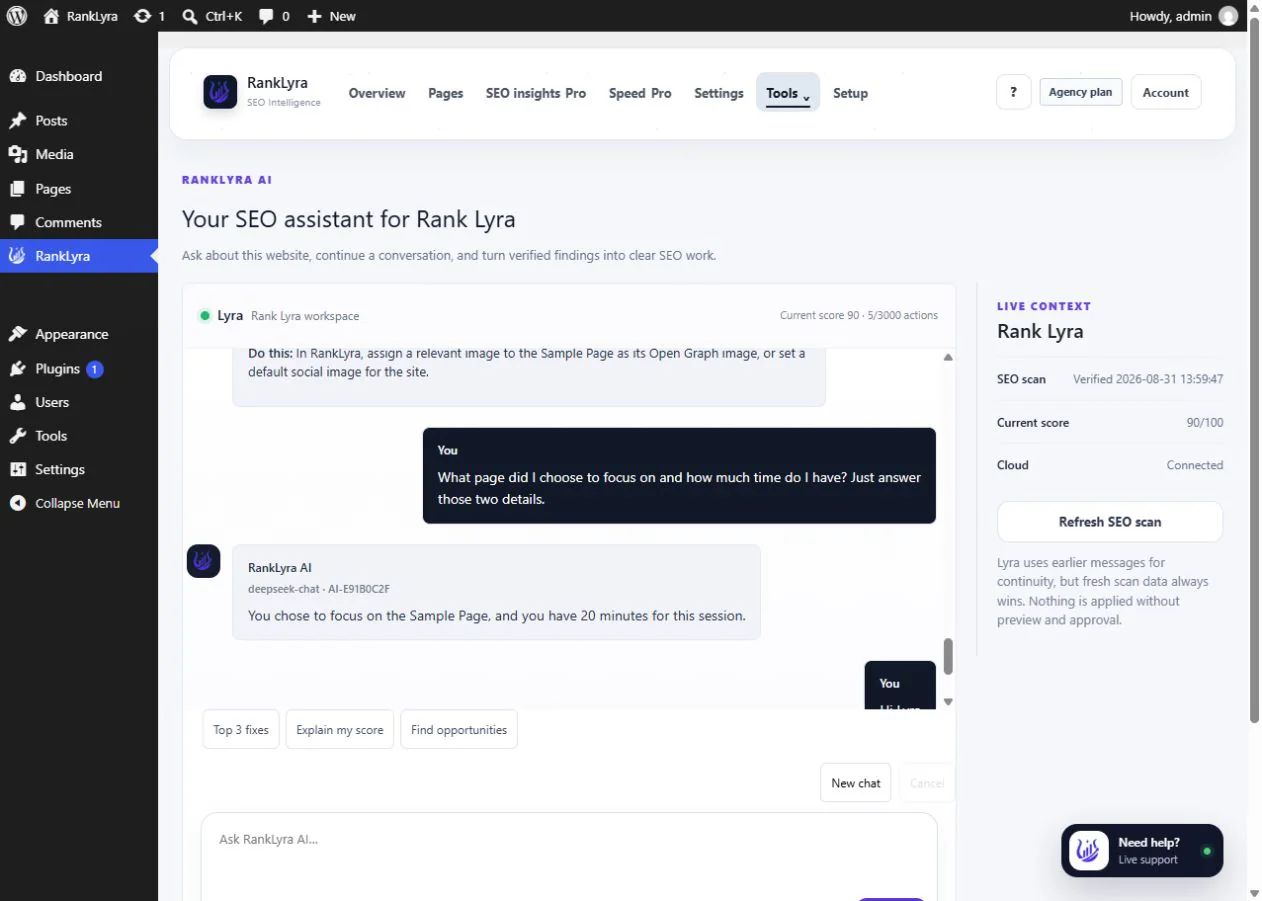The height and width of the screenshot is (901, 1262).
Task: Open the Ctrl+K search command
Action: (212, 16)
